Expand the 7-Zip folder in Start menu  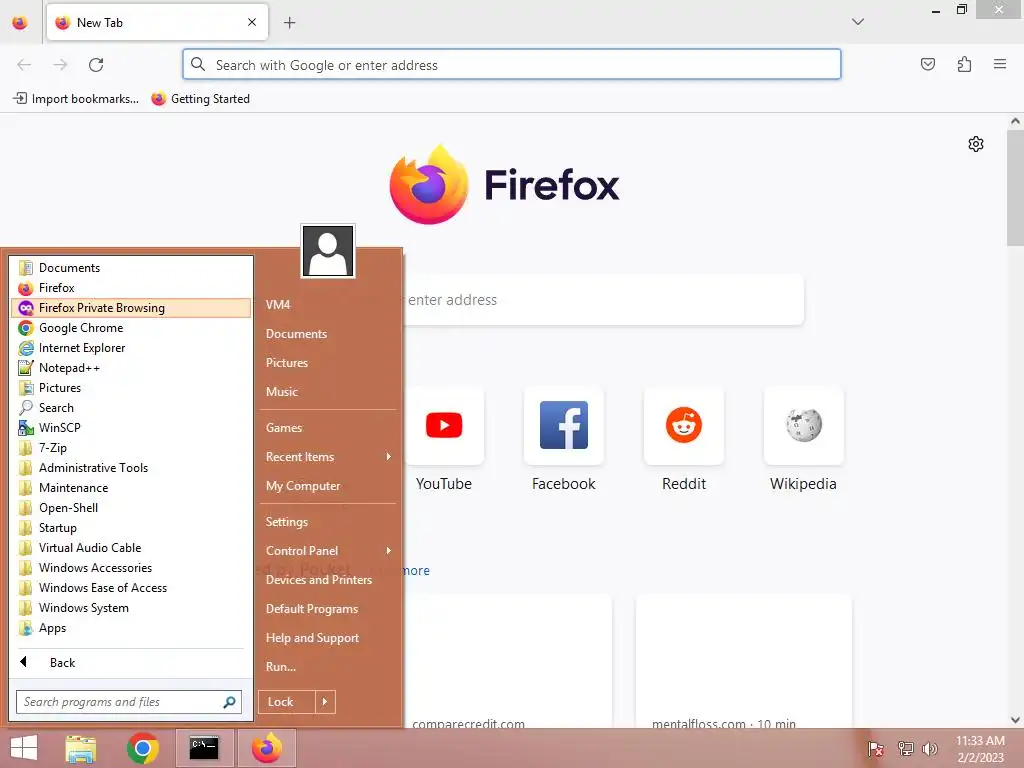(131, 448)
